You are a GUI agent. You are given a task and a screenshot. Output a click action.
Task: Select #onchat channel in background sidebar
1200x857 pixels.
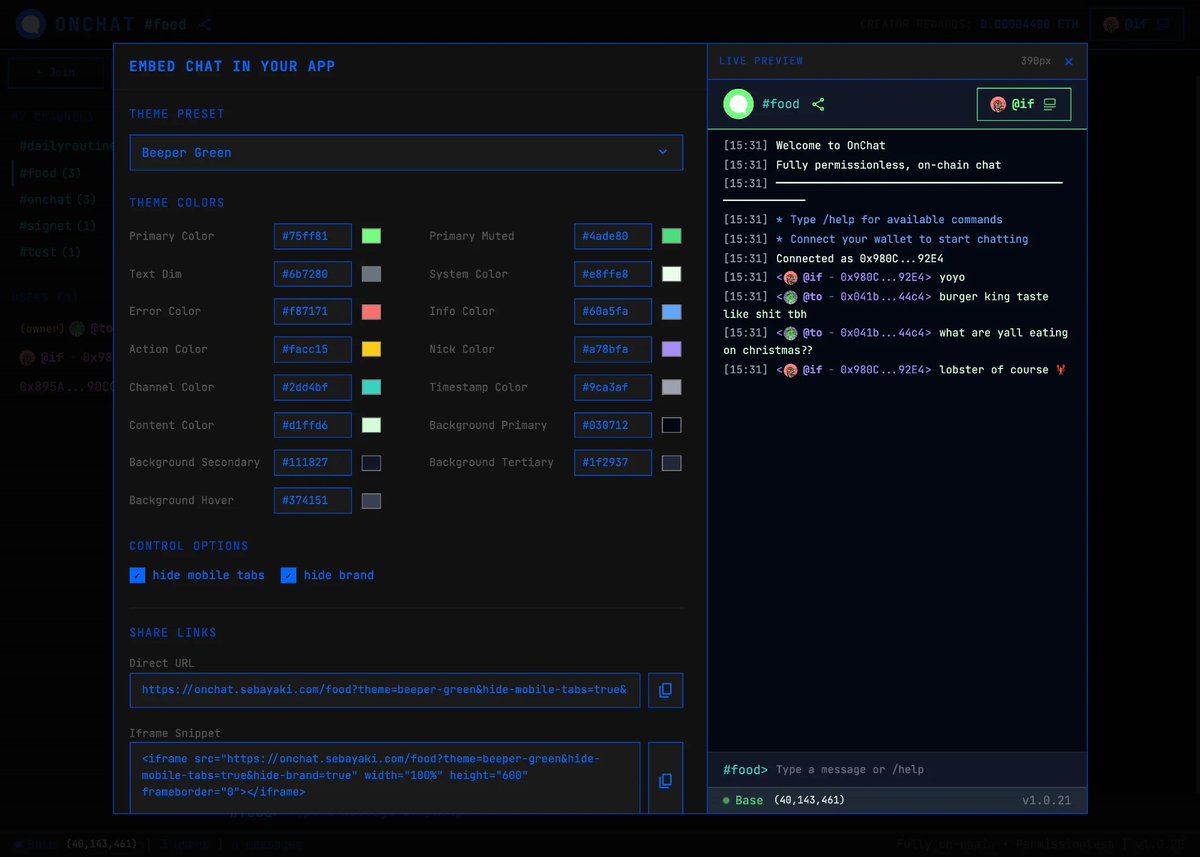[x=57, y=200]
